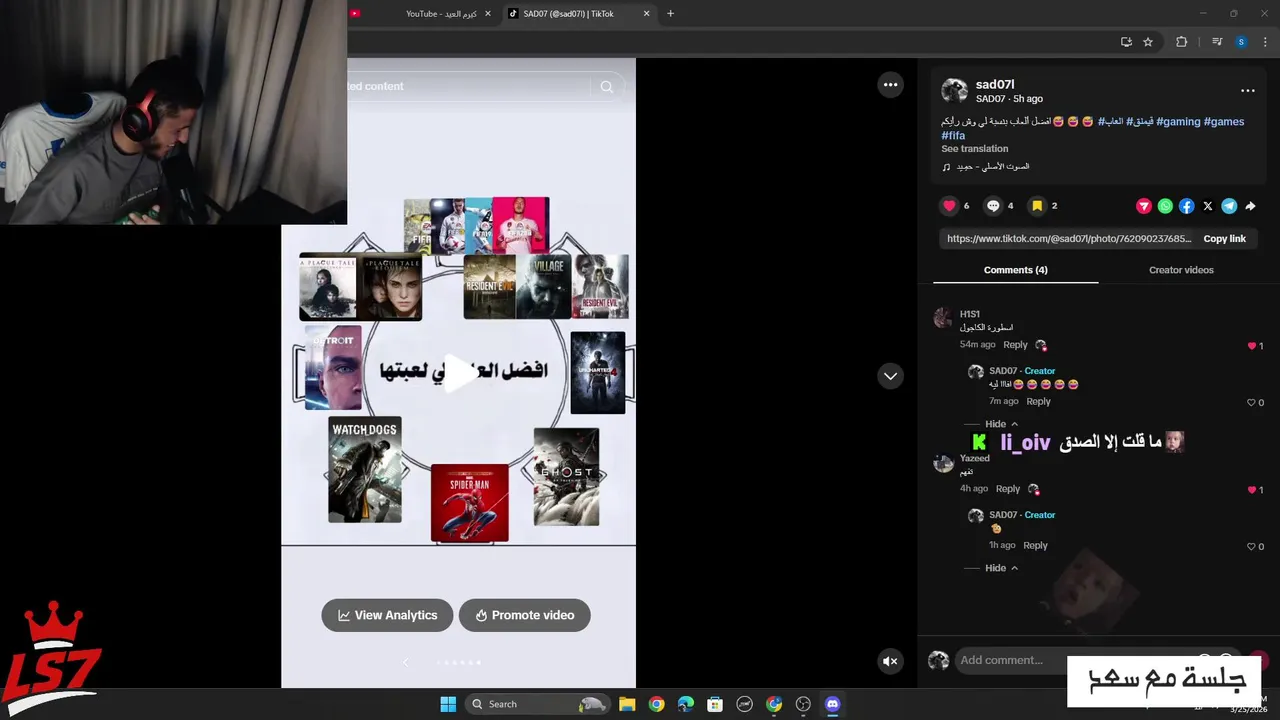Reply to SAD07's 7m ago comment
The width and height of the screenshot is (1280, 720).
[1038, 401]
